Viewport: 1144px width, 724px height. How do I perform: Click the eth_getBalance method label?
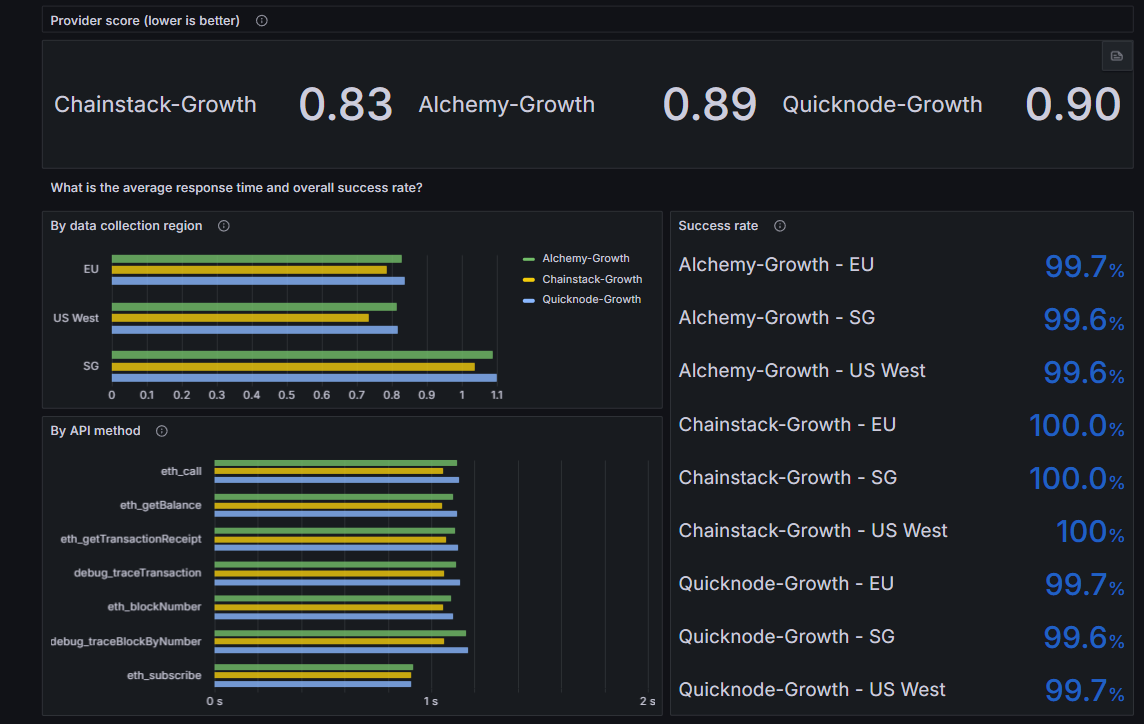(161, 505)
